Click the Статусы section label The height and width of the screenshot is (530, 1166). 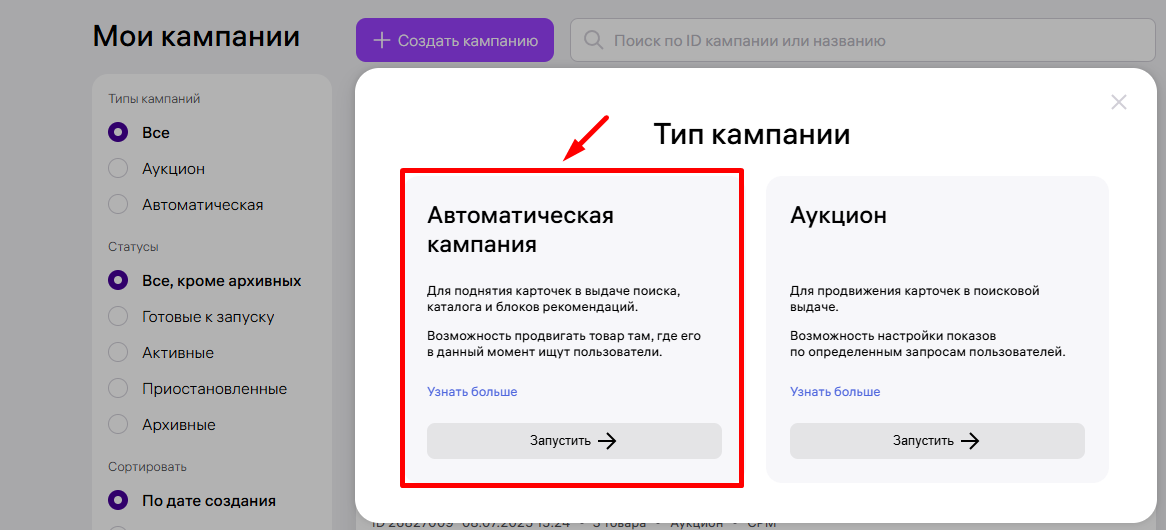point(133,246)
